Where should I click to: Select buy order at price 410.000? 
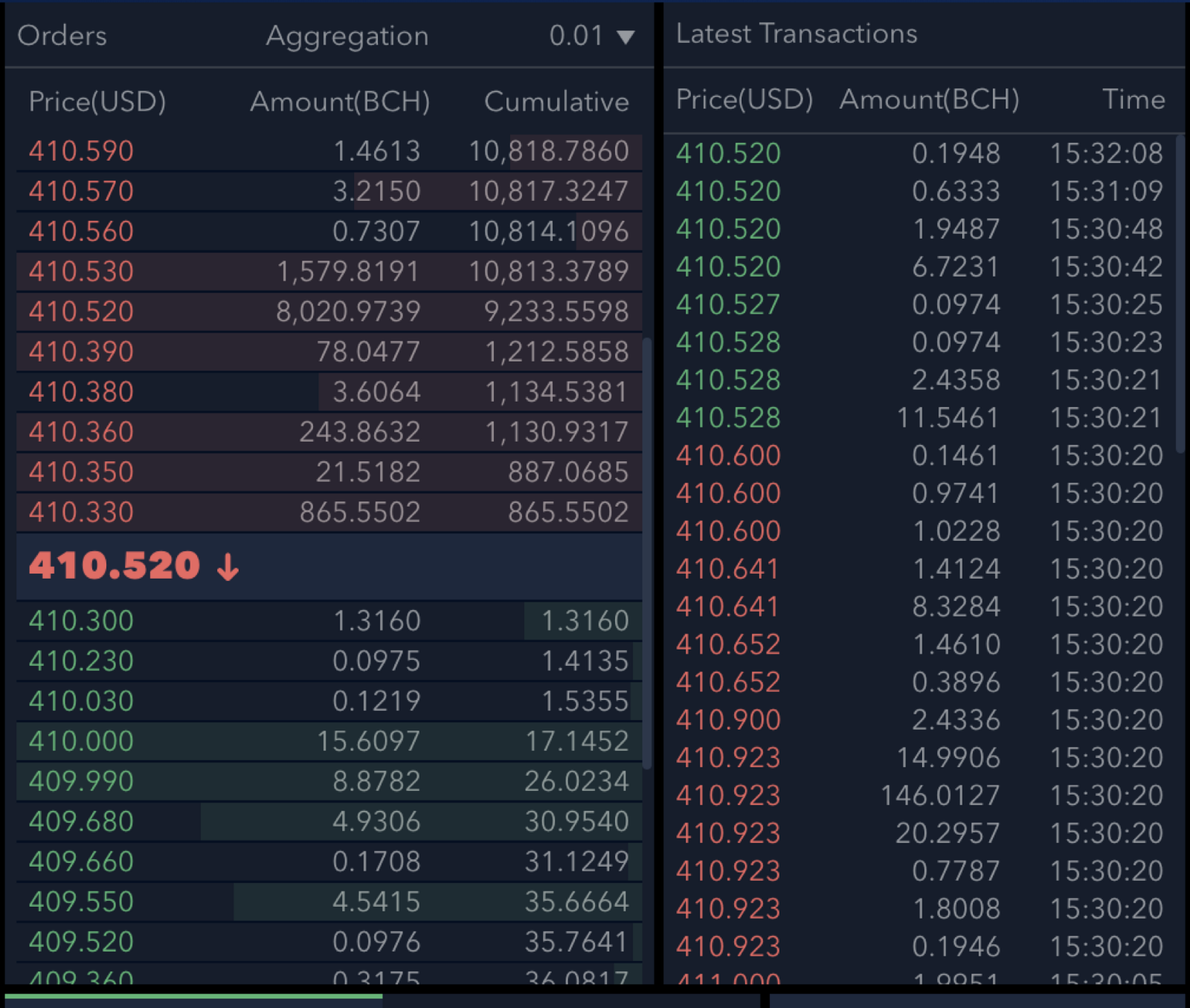329,742
